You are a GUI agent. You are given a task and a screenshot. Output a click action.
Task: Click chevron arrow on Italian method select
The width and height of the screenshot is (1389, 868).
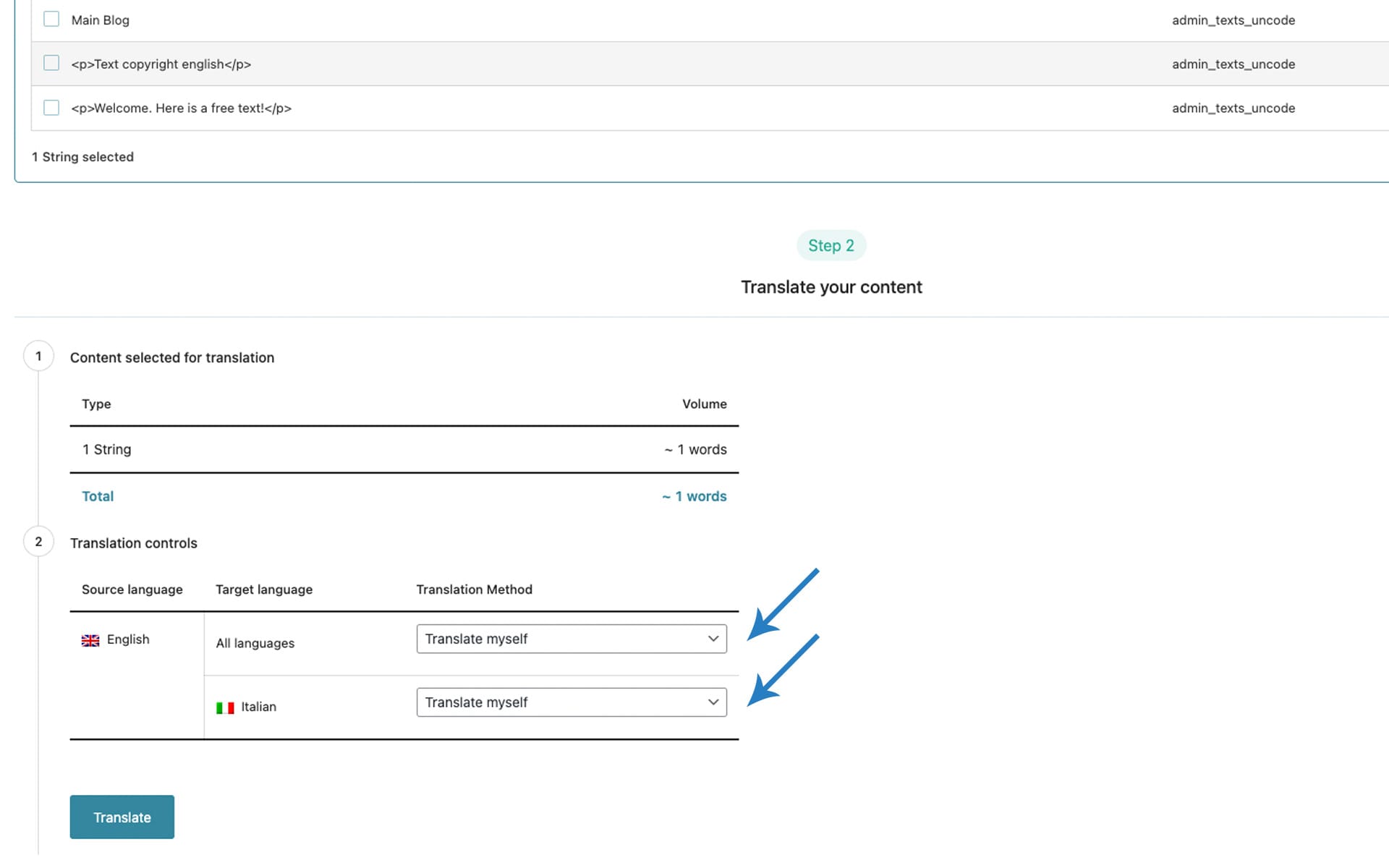[x=713, y=702]
